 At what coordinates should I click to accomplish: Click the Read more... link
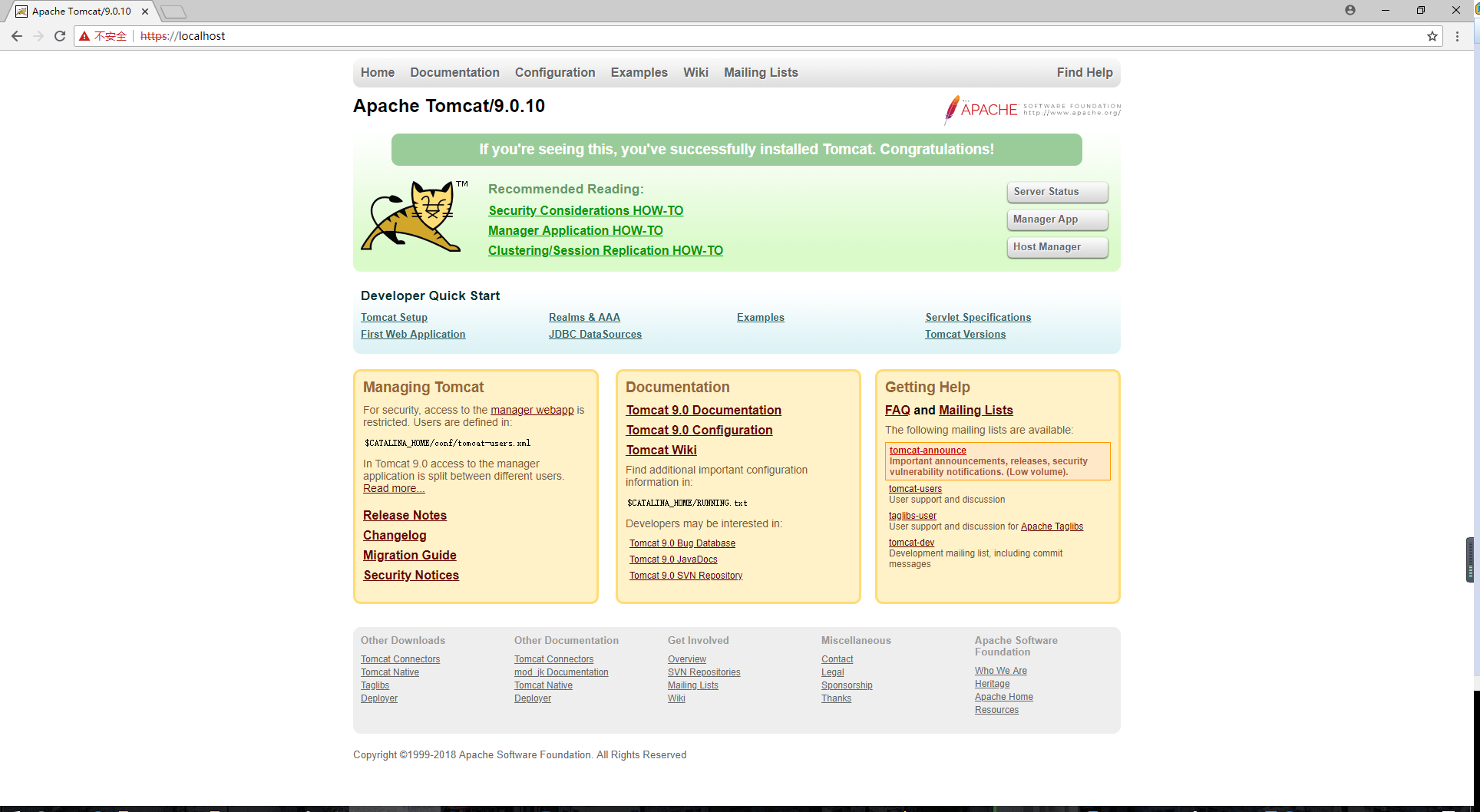pos(394,488)
